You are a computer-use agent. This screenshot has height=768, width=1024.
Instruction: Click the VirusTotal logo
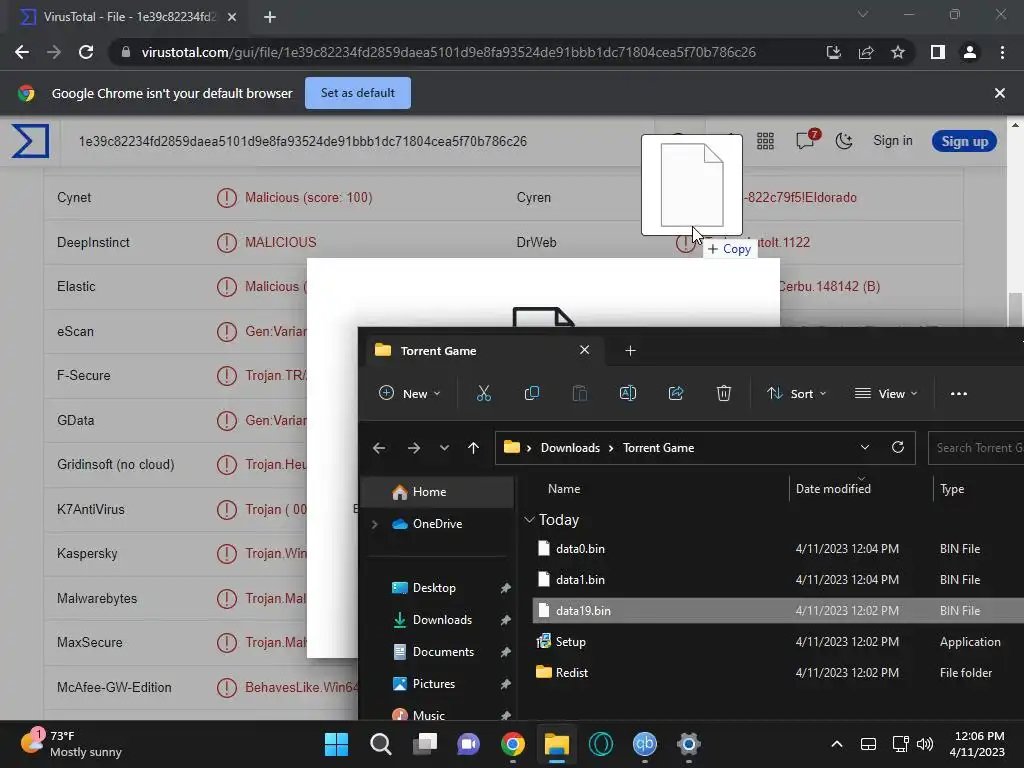pyautogui.click(x=30, y=141)
